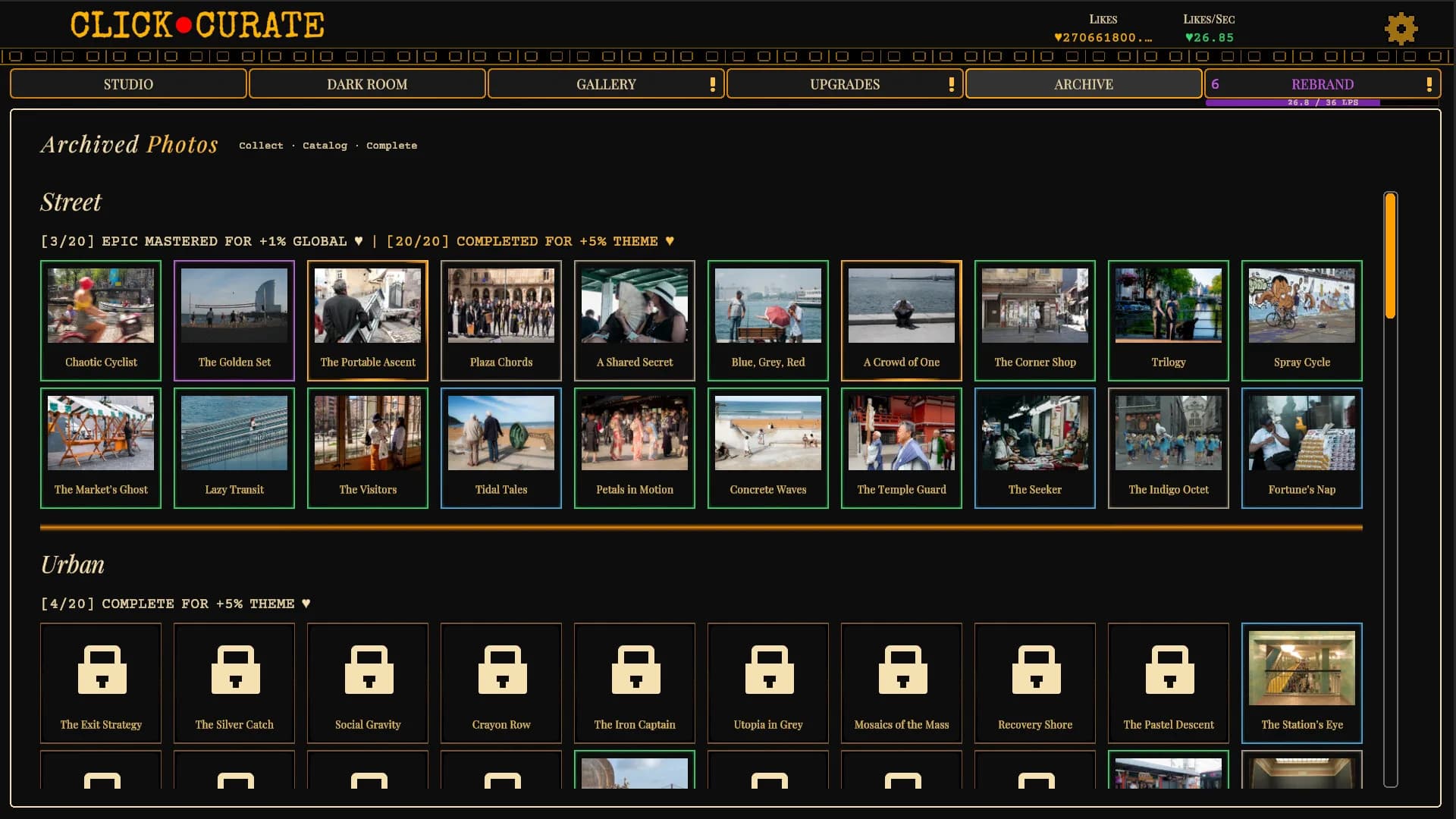Select The Portable Ascent photo
The height and width of the screenshot is (819, 1456).
[368, 321]
